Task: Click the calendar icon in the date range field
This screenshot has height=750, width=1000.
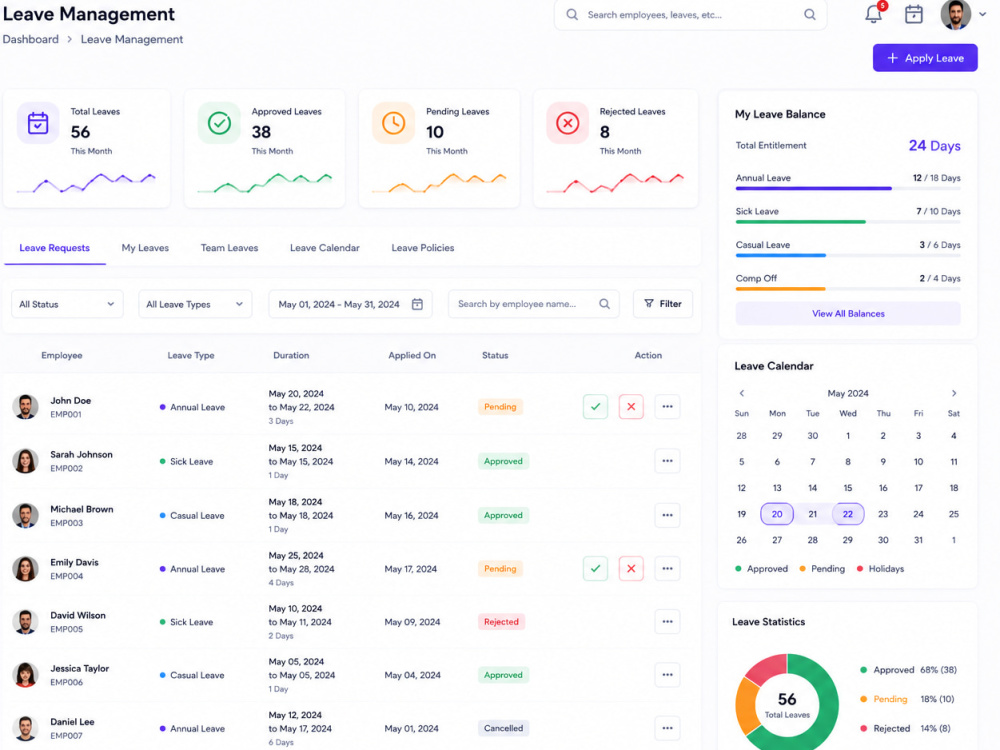Action: click(417, 304)
